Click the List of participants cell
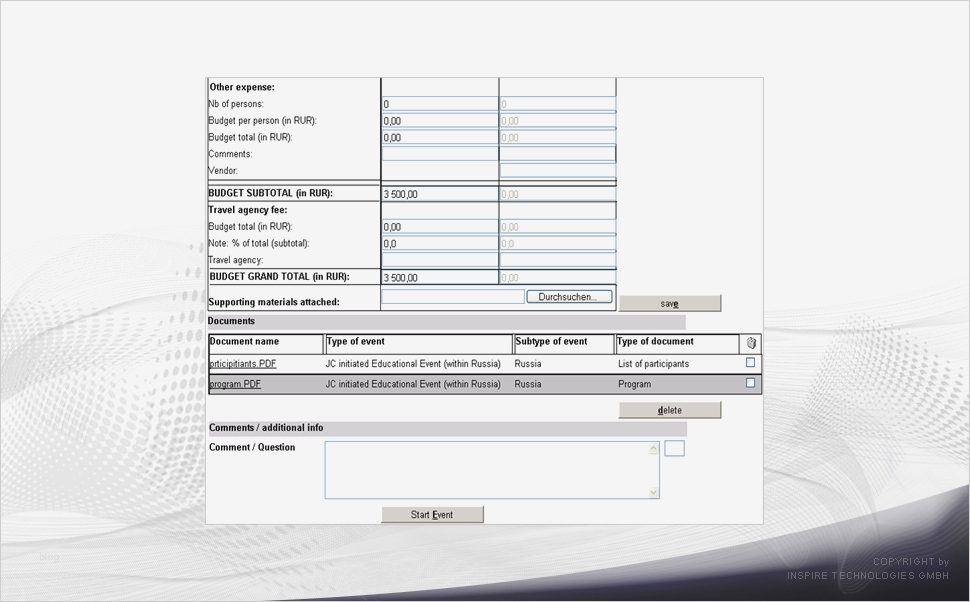This screenshot has width=970, height=602. click(653, 364)
